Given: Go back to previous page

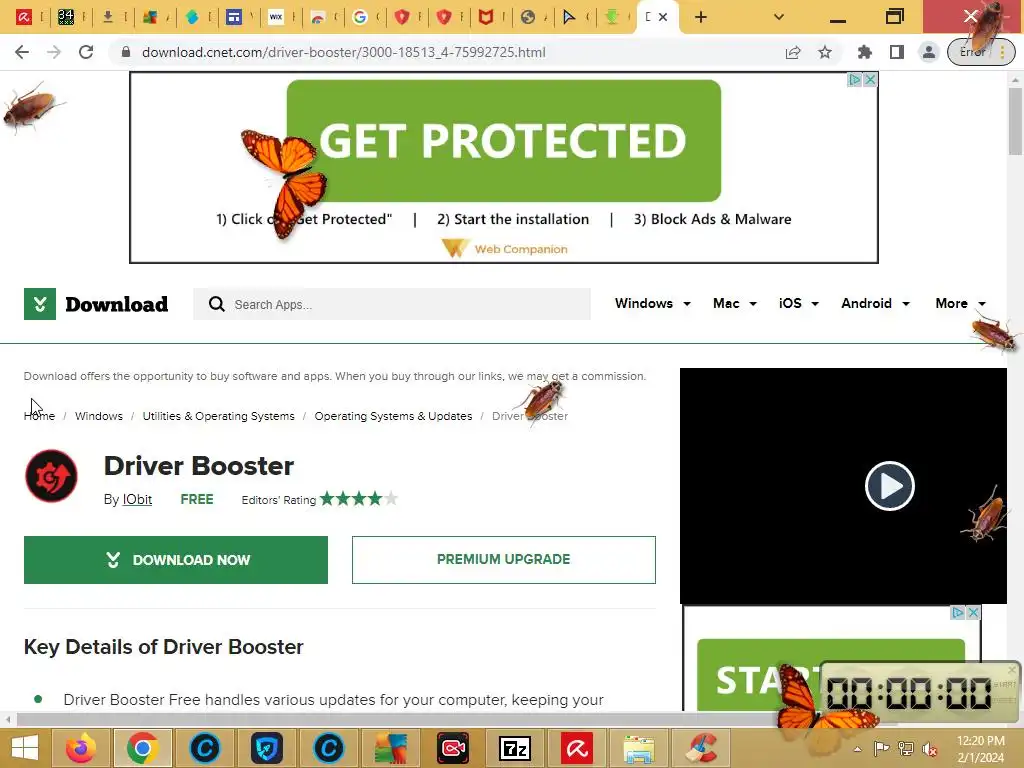Looking at the screenshot, I should pos(22,52).
